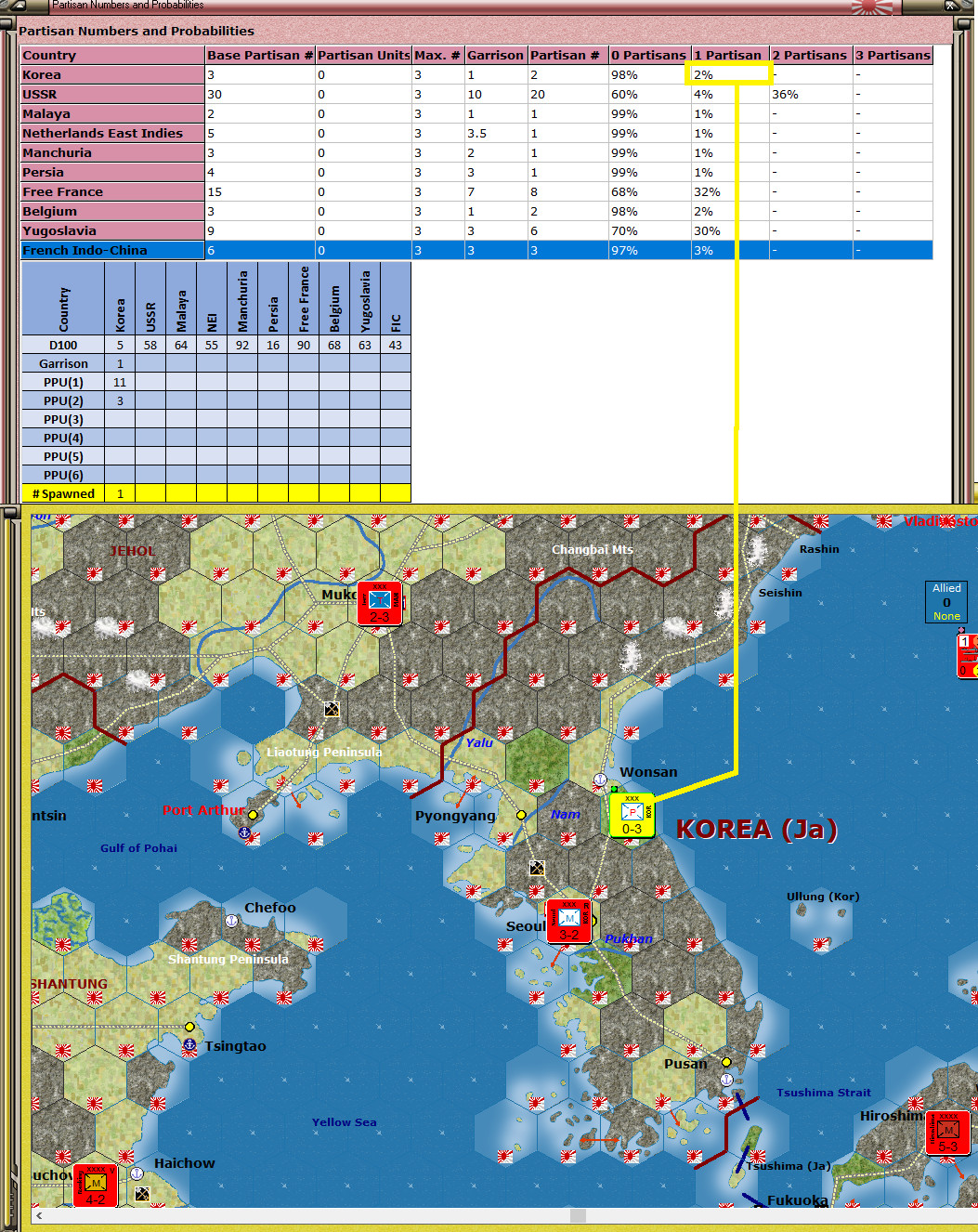The image size is (978, 1232).
Task: Select the red 4-2 unit near Haichow
Action: coord(96,1186)
